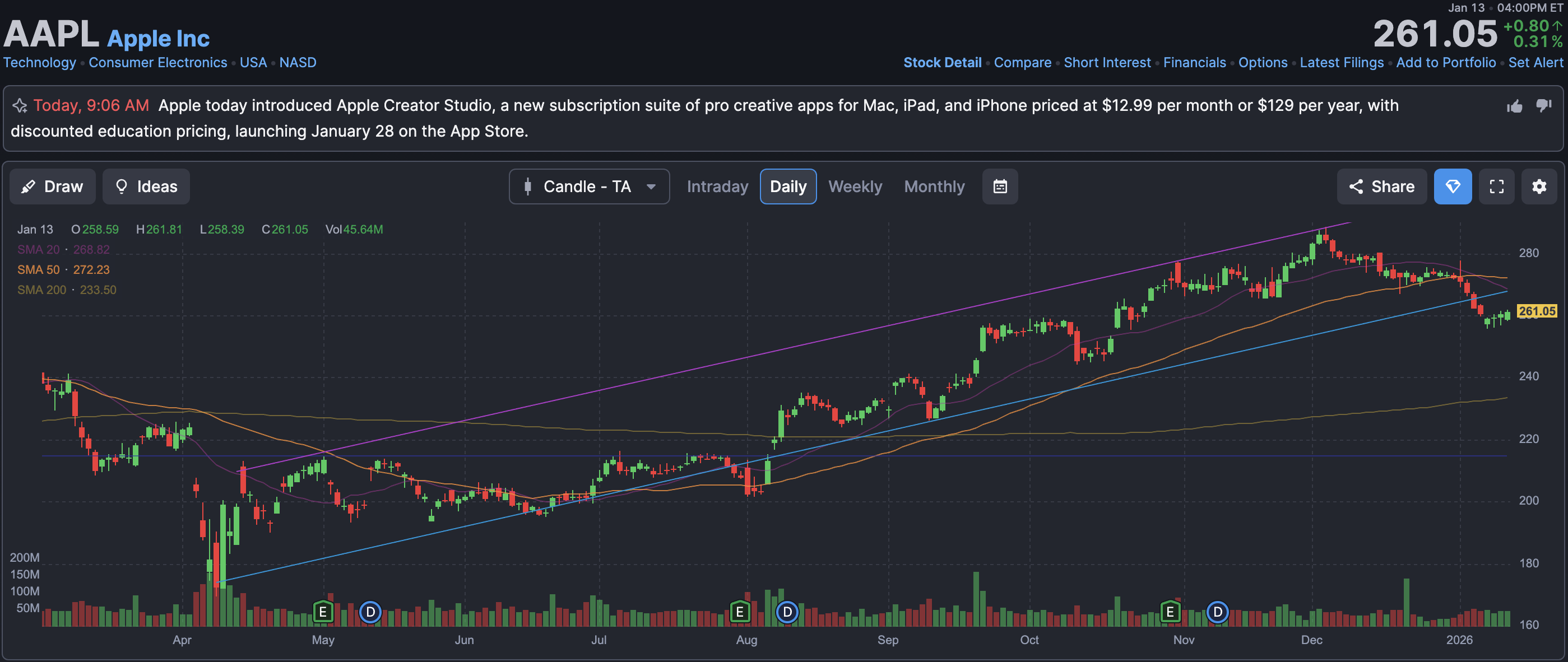This screenshot has height=662, width=1568.
Task: Toggle the Ideas panel
Action: click(x=146, y=186)
